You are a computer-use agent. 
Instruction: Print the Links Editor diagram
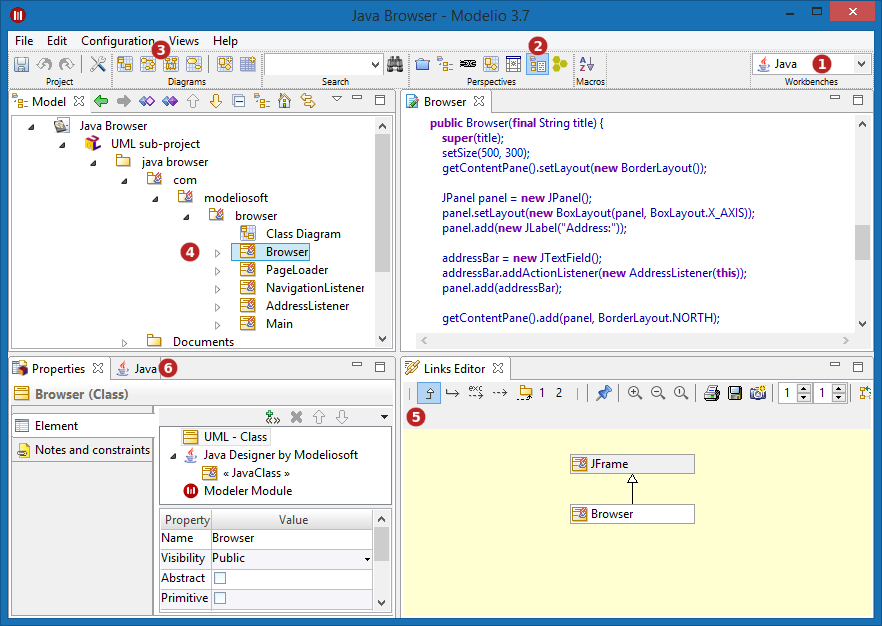tap(712, 393)
